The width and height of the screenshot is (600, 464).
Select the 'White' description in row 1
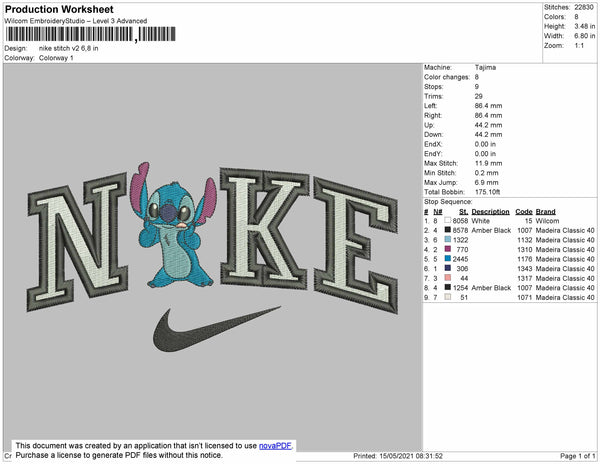pyautogui.click(x=481, y=221)
